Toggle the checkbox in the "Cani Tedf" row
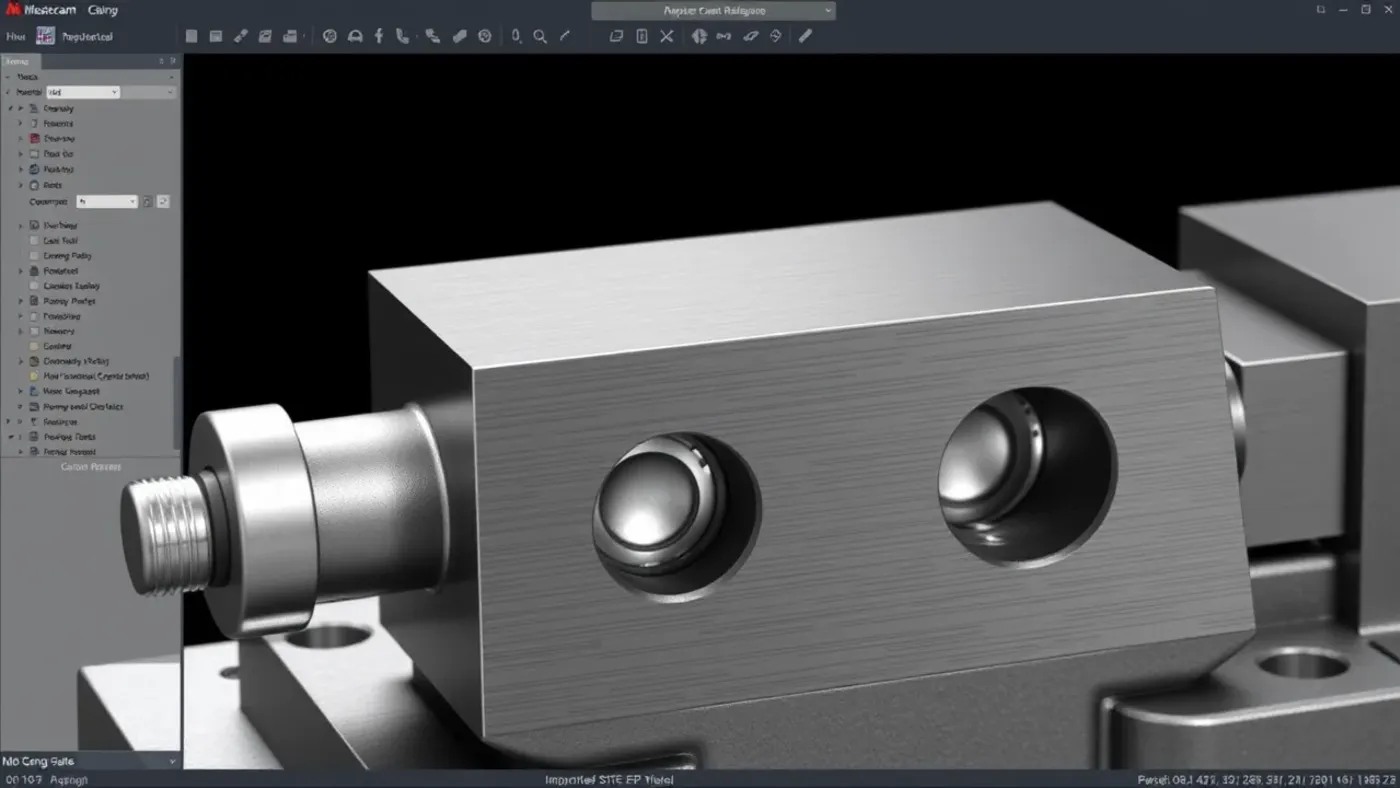 tap(34, 241)
